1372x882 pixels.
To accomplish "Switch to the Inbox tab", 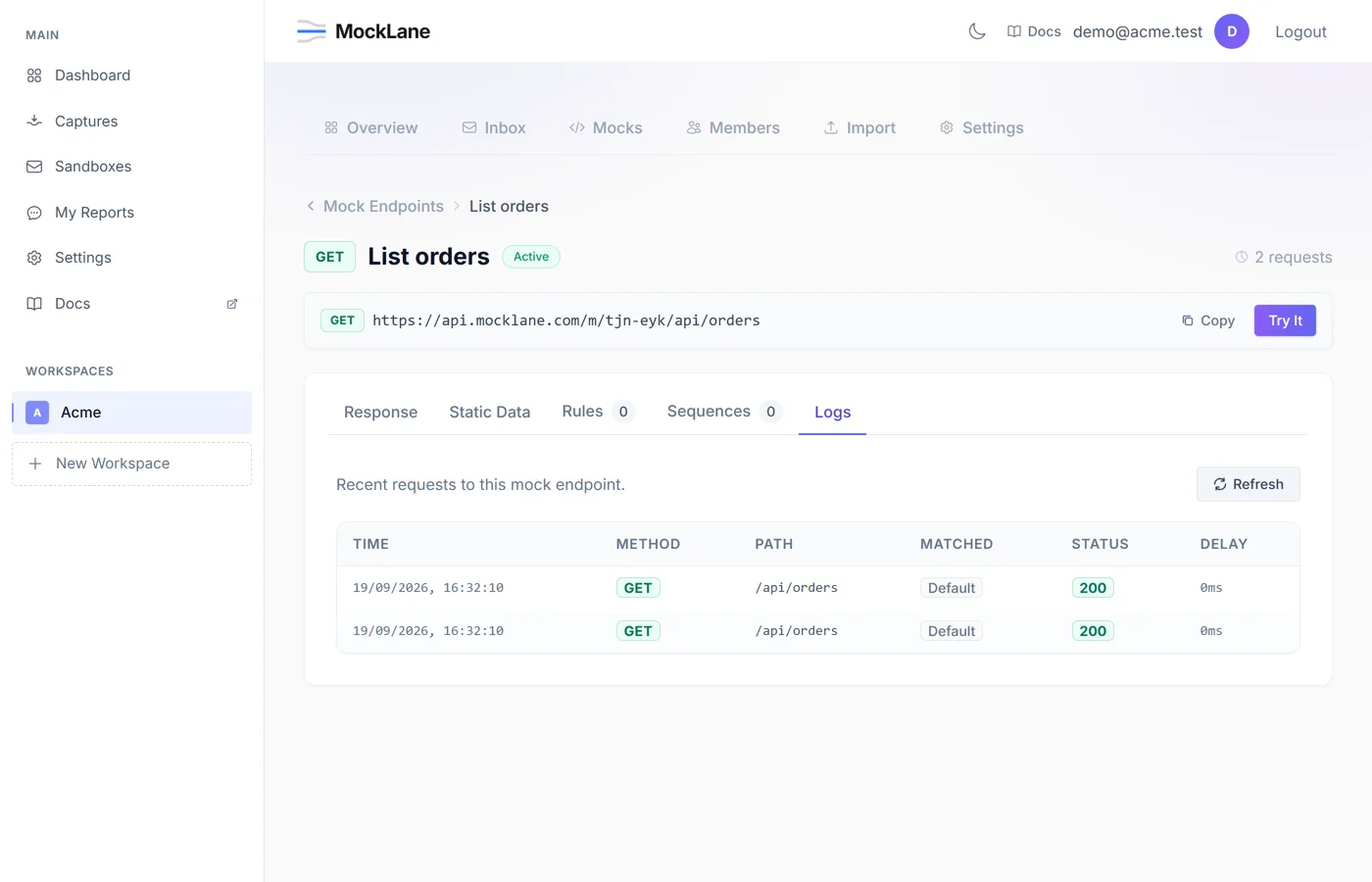I will 494,127.
